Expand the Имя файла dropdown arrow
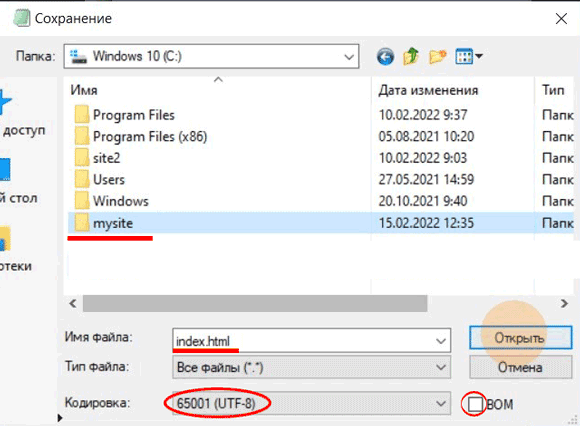Image resolution: width=580 pixels, height=426 pixels. click(x=441, y=341)
